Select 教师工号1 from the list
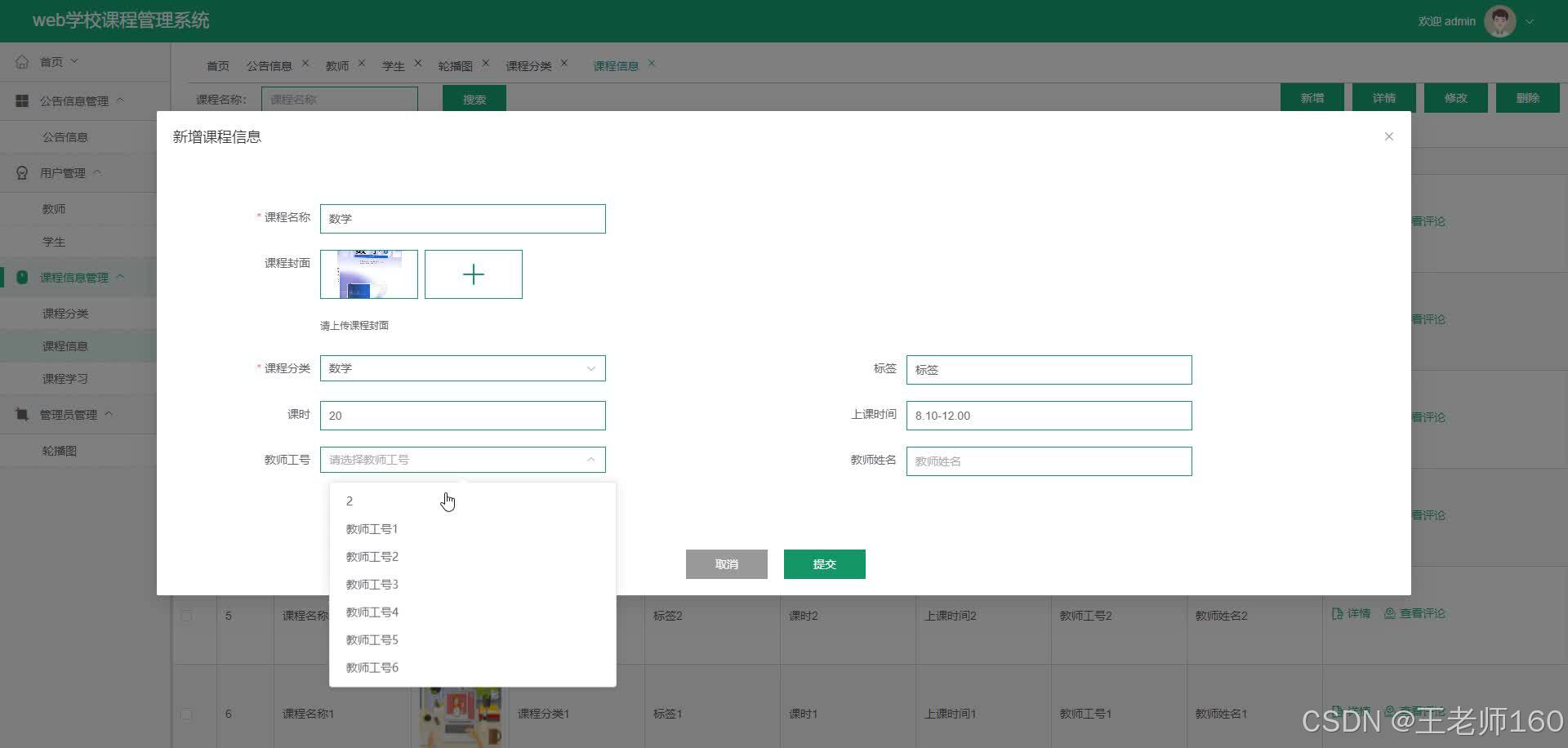Screen dimensions: 1568x748 473,529
